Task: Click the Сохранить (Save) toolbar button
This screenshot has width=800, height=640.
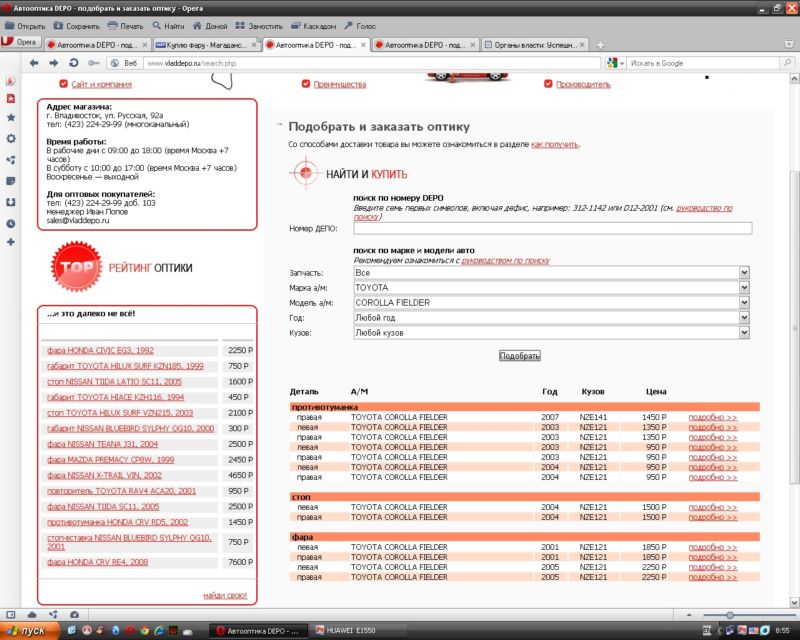Action: tap(77, 26)
